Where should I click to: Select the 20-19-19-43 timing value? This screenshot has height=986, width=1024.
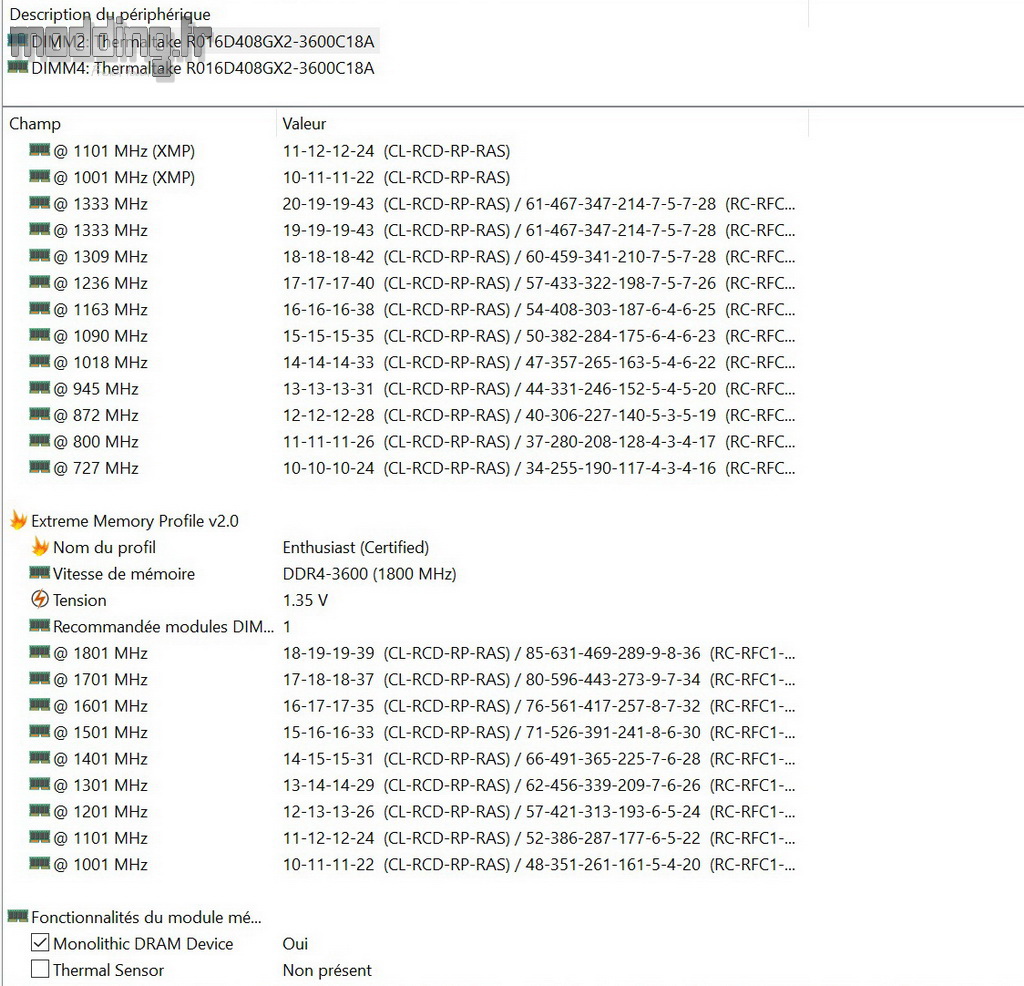pyautogui.click(x=328, y=204)
